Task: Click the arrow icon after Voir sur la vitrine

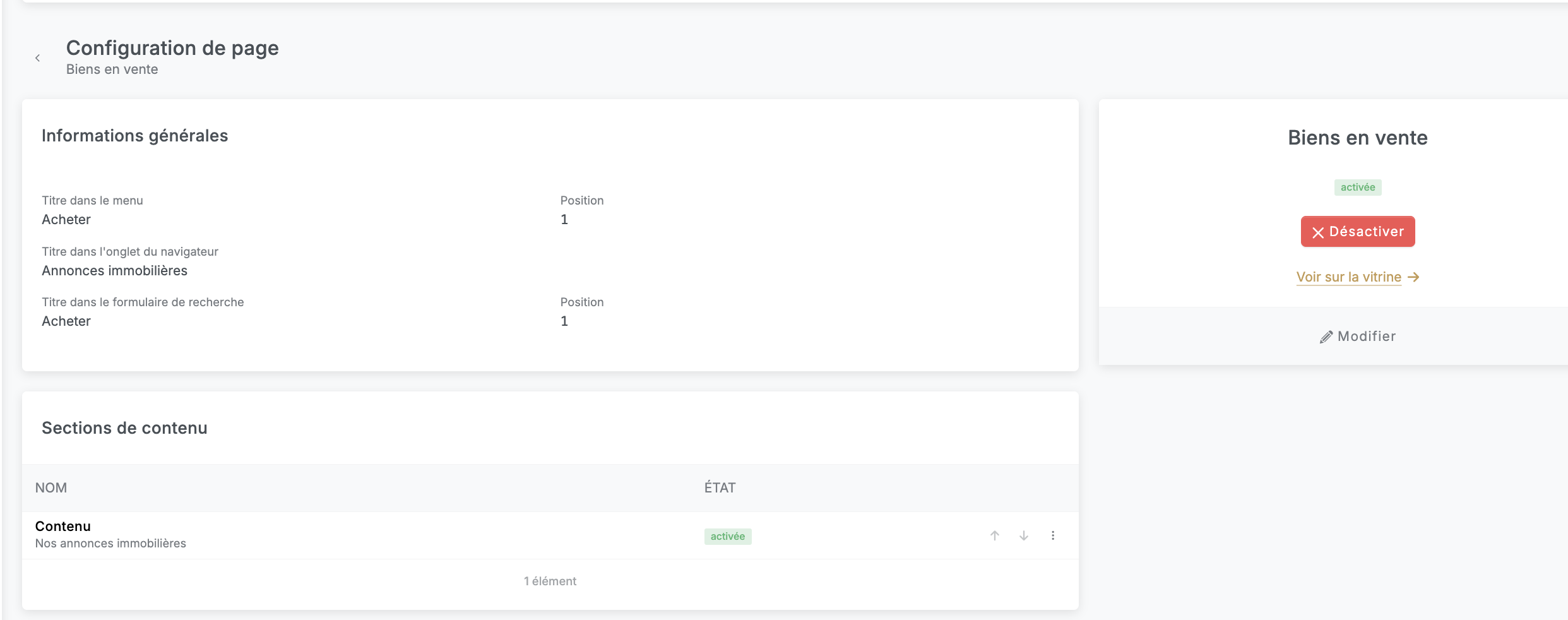Action: 1414,277
